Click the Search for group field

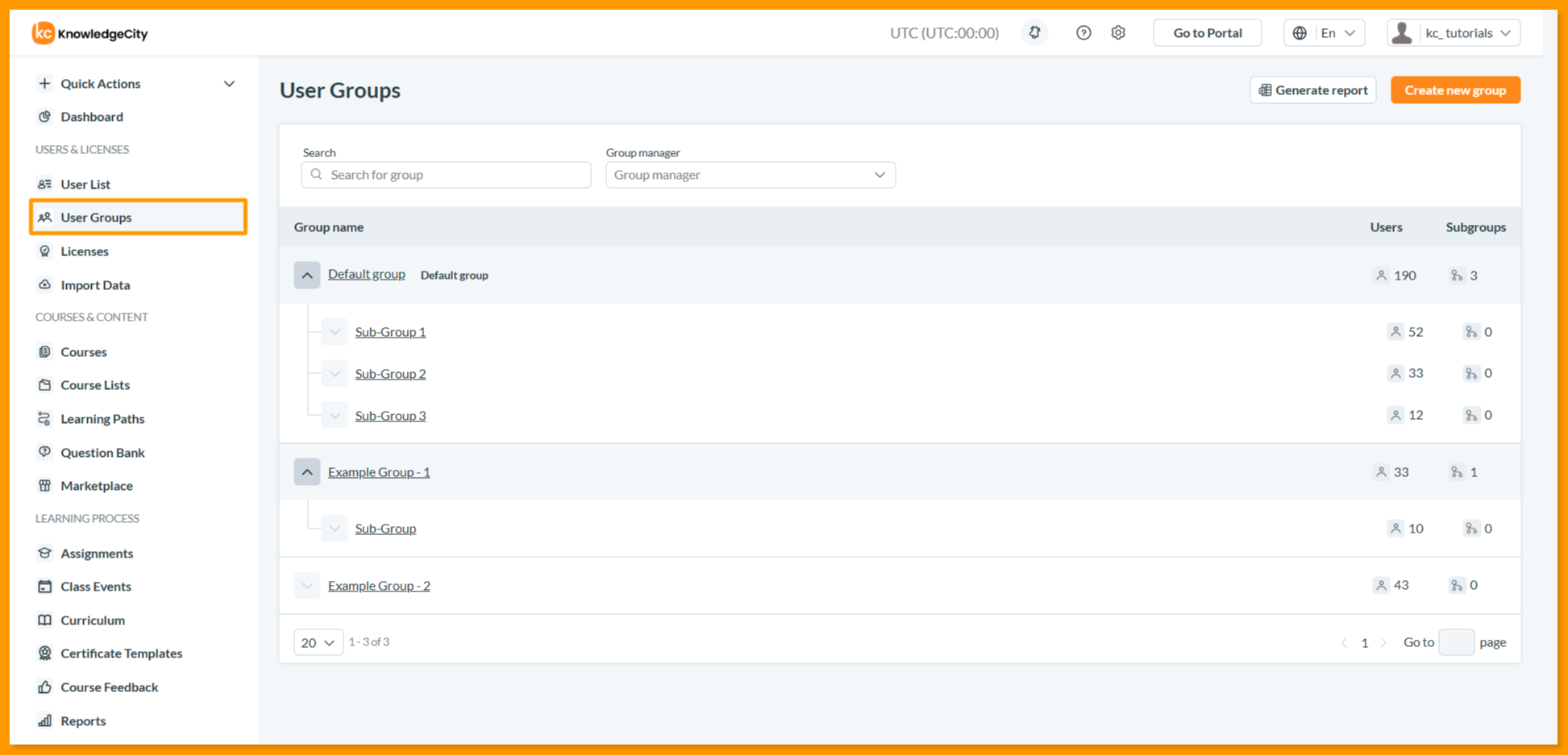[446, 175]
